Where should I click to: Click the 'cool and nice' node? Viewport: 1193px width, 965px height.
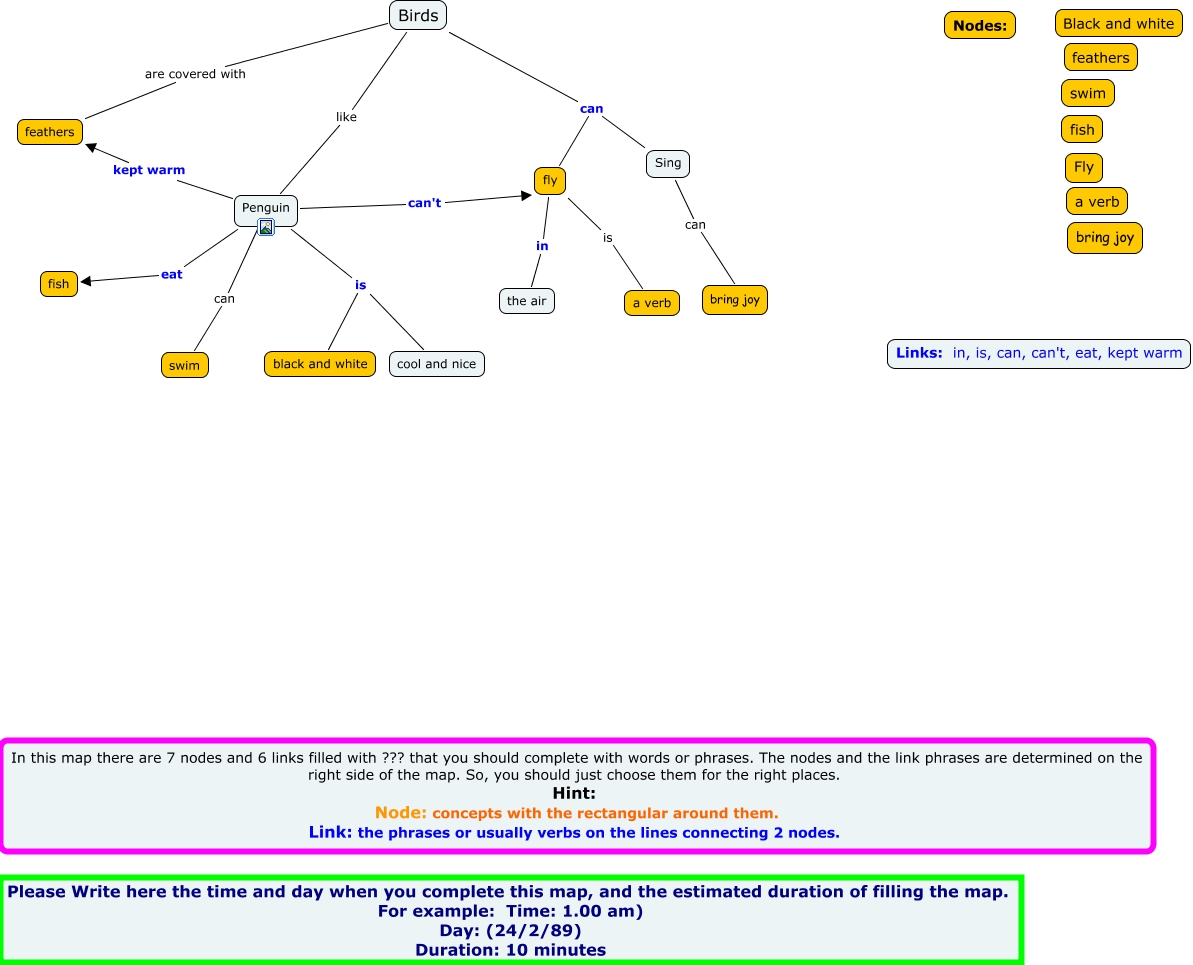pos(437,364)
